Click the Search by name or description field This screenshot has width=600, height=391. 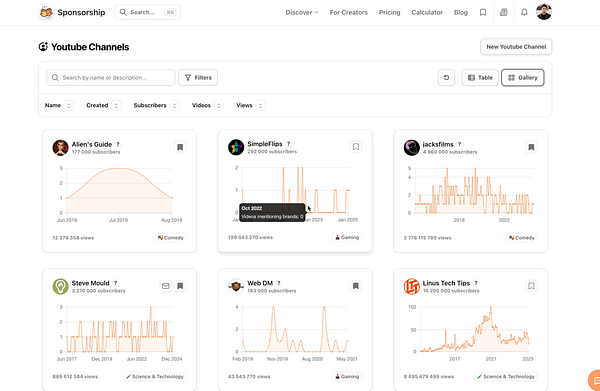(x=111, y=78)
